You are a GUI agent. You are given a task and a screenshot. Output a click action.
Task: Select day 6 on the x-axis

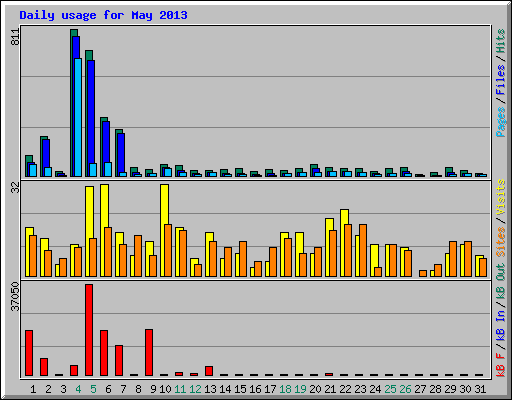coord(108,389)
